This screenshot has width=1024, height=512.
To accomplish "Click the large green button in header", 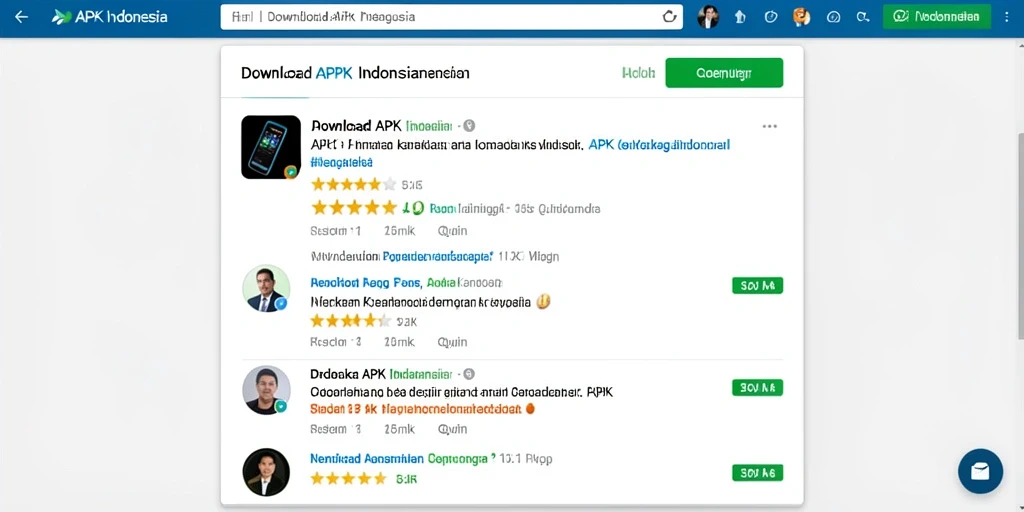I will [724, 72].
